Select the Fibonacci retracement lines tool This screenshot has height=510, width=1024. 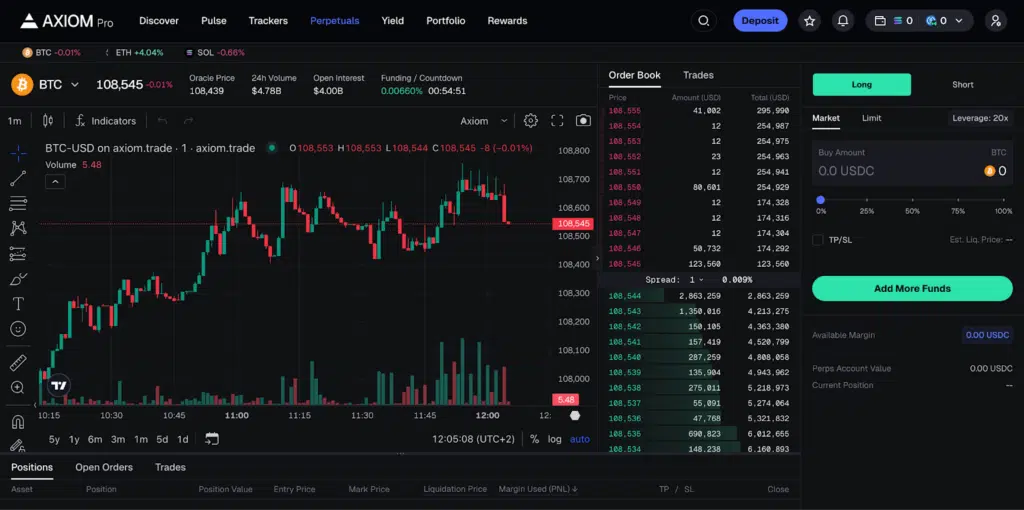18,204
